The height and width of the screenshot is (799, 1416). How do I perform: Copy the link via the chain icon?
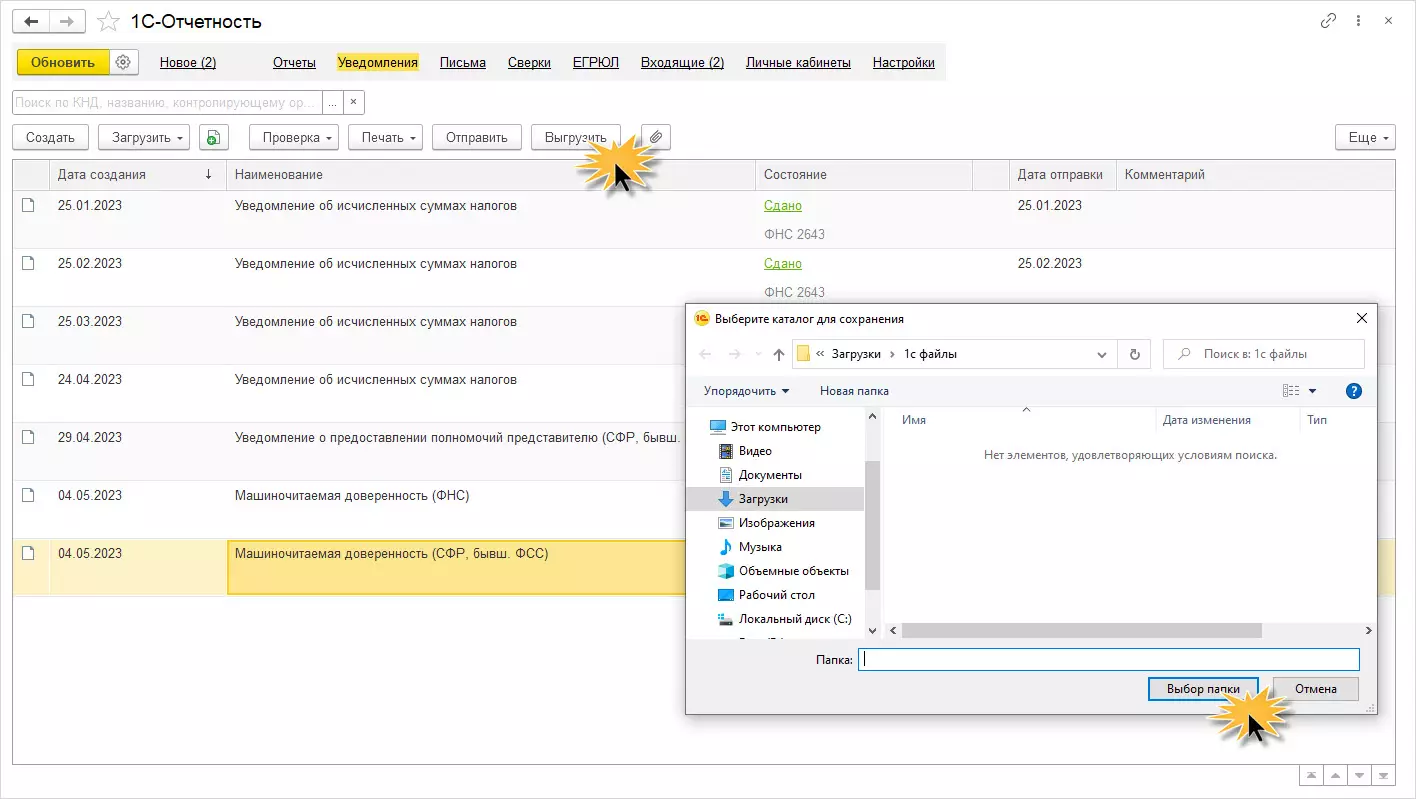[1329, 21]
